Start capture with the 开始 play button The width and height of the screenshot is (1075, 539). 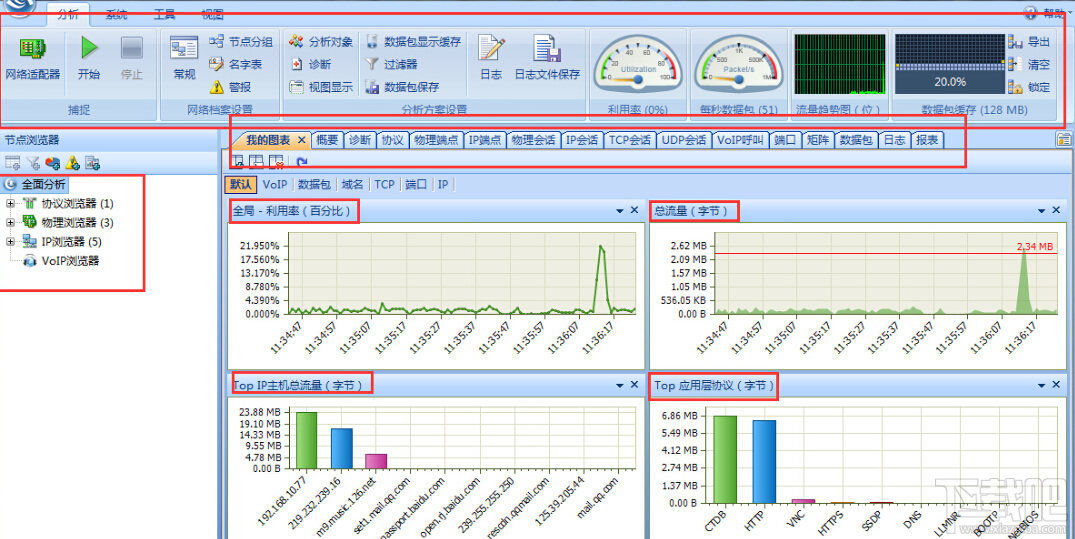pos(88,60)
